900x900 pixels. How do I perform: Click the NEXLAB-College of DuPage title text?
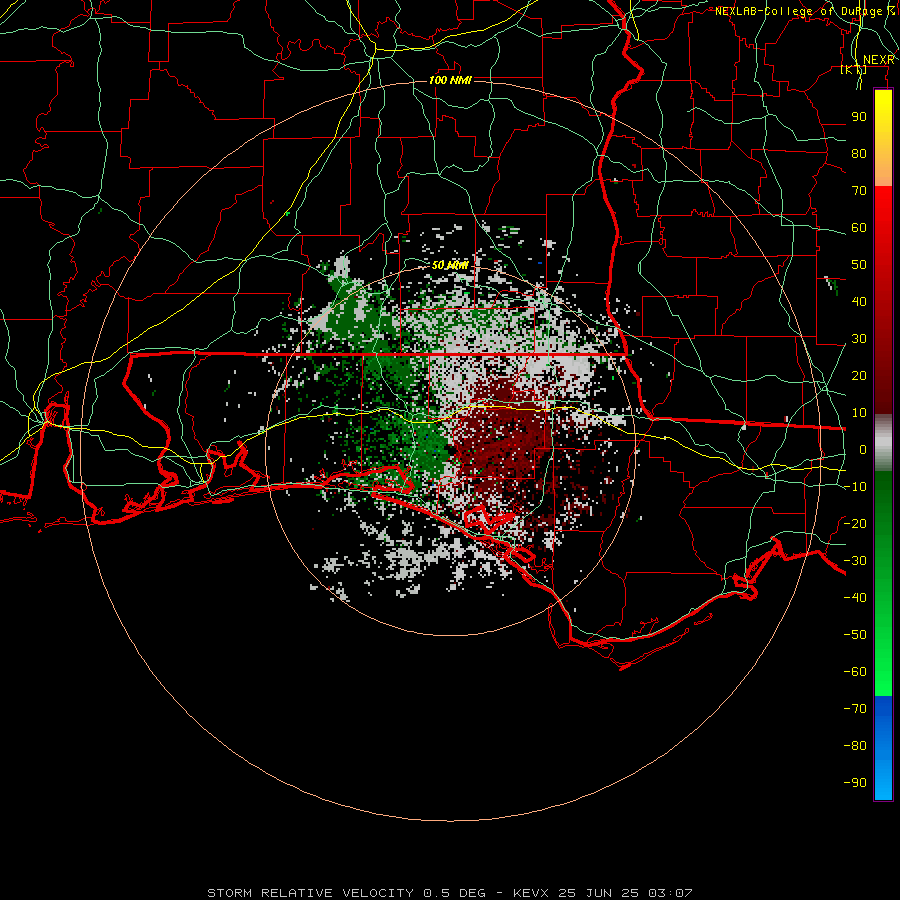tap(805, 11)
